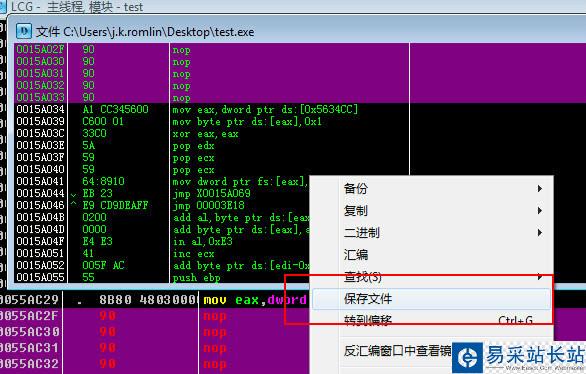
Task: Open the 二进制 submenu in context menu
Action: coord(432,232)
